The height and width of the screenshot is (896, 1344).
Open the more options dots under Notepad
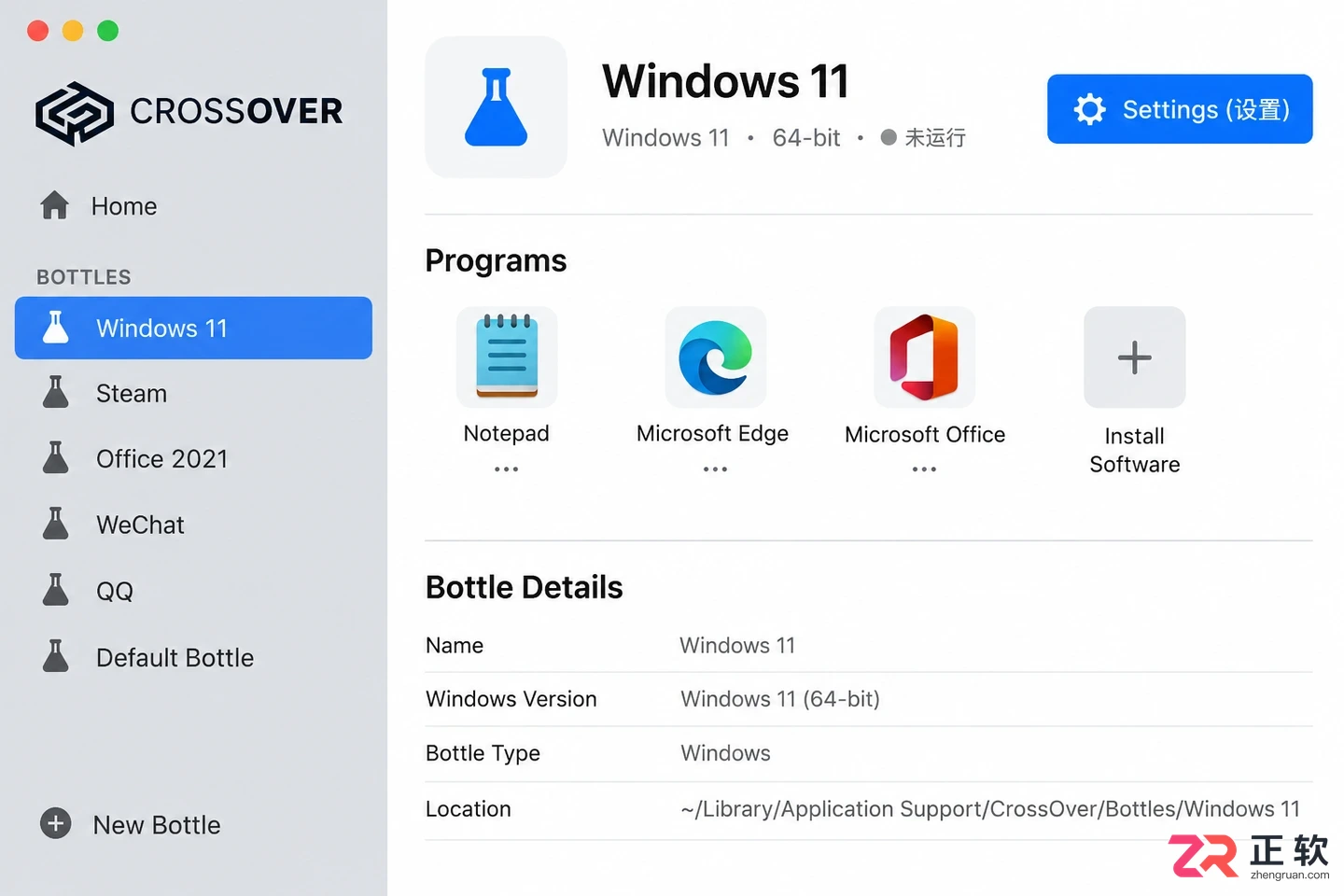tap(507, 469)
